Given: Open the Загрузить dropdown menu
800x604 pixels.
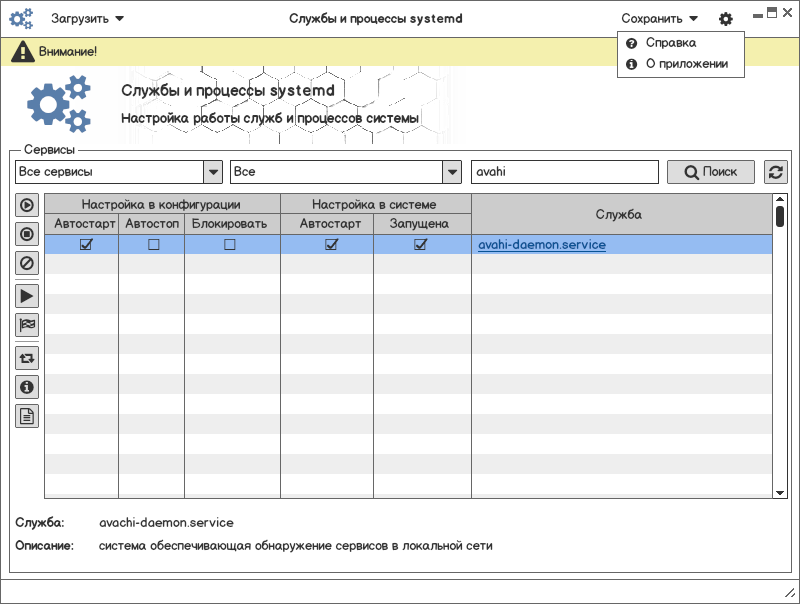Looking at the screenshot, I should tap(87, 19).
